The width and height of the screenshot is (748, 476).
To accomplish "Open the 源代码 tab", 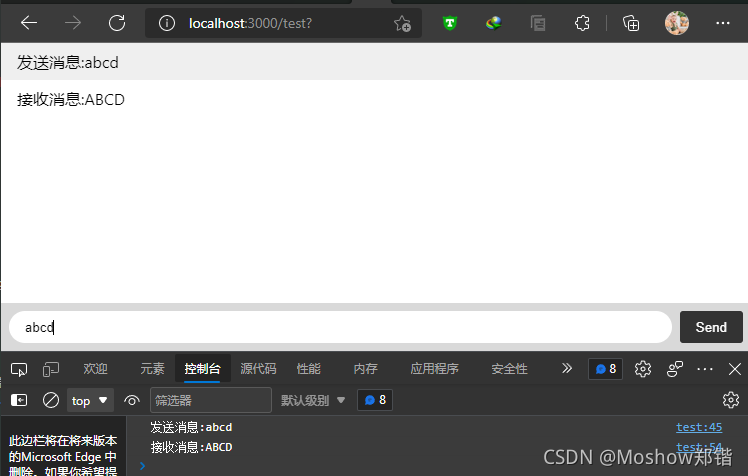I will click(258, 369).
